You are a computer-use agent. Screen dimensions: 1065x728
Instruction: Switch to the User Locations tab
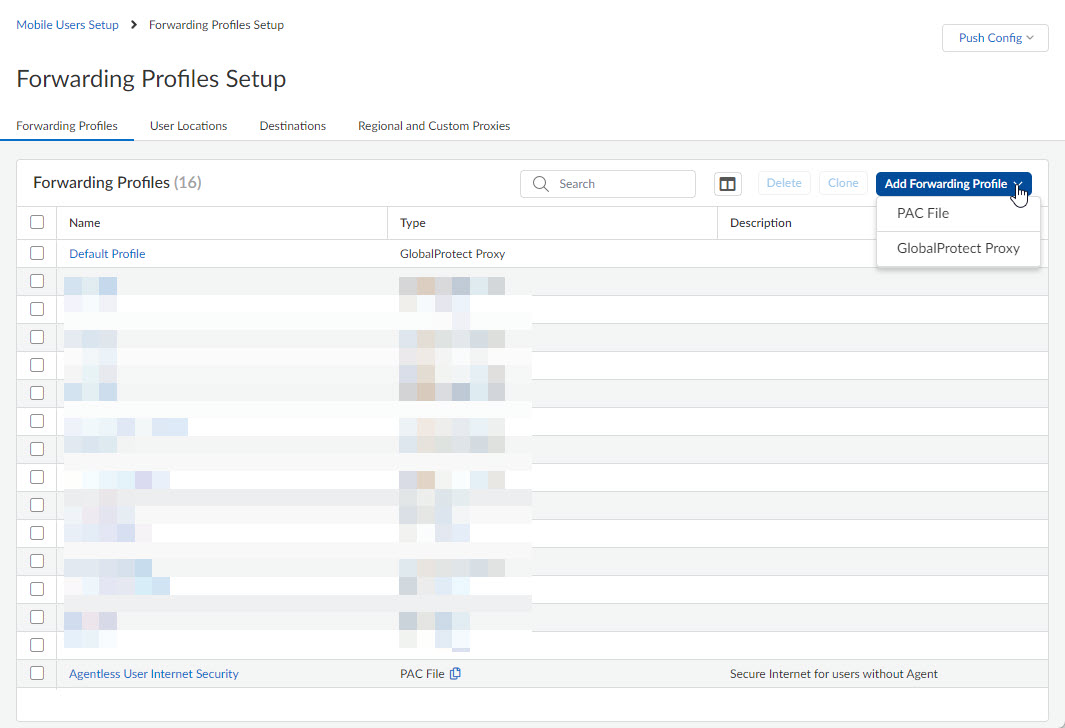pyautogui.click(x=188, y=126)
